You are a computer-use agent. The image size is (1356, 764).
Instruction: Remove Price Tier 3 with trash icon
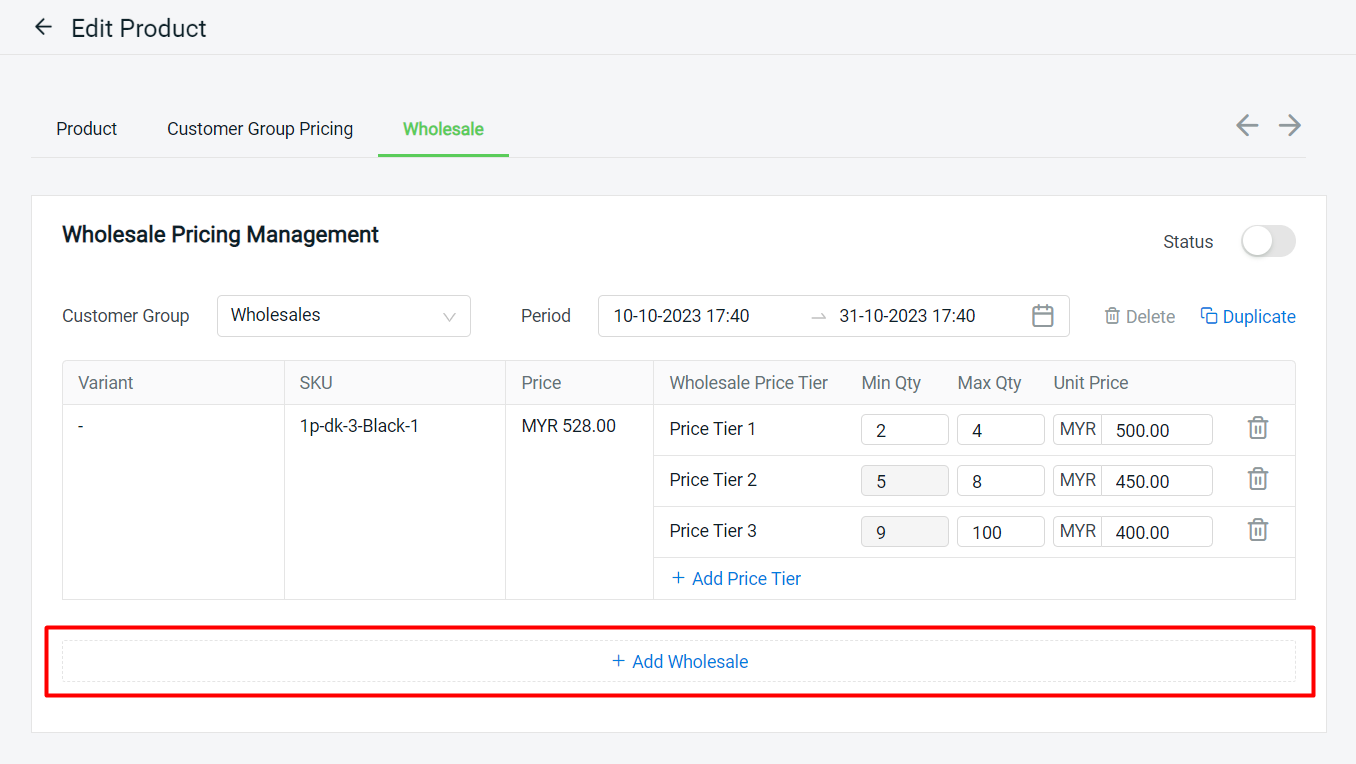pos(1258,530)
